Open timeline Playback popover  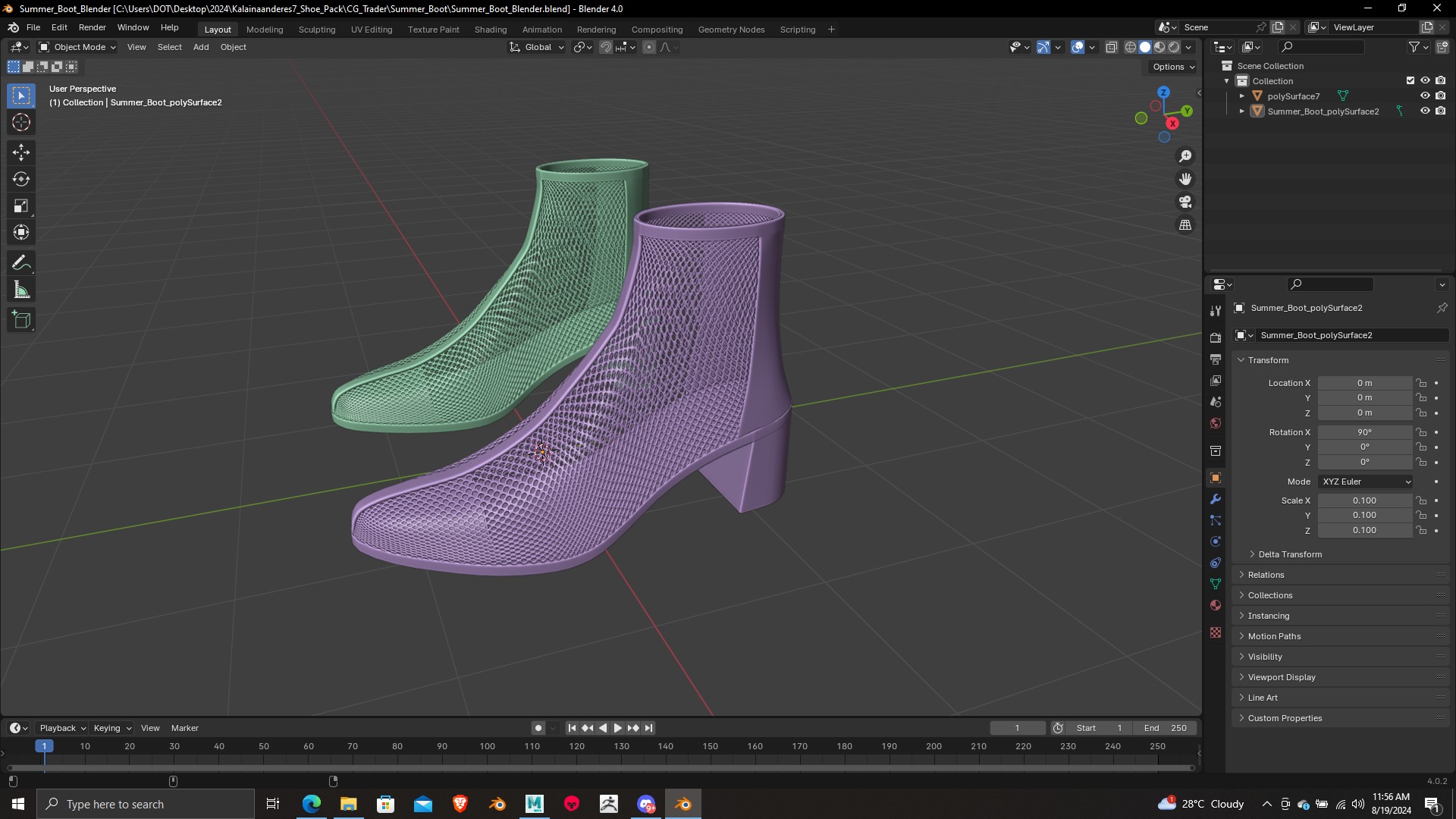click(62, 728)
